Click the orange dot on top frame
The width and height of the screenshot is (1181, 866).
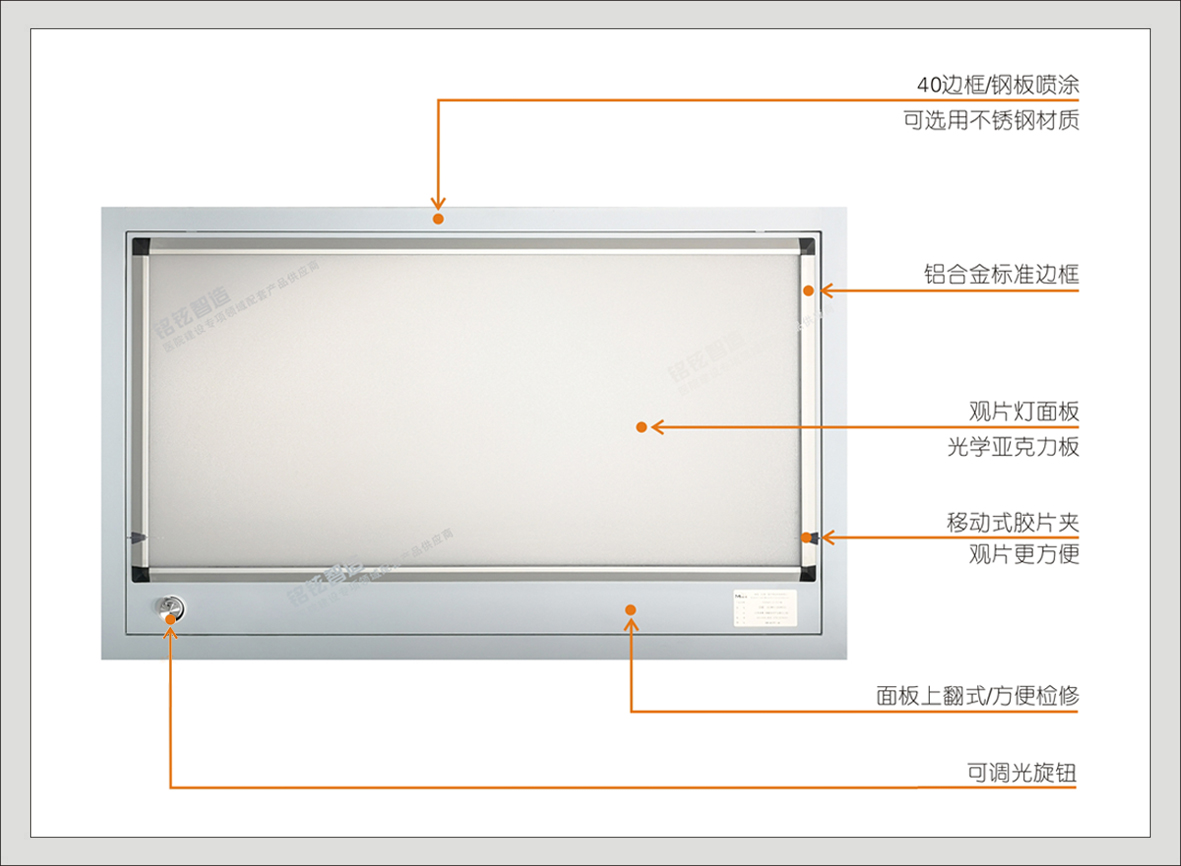point(438,219)
